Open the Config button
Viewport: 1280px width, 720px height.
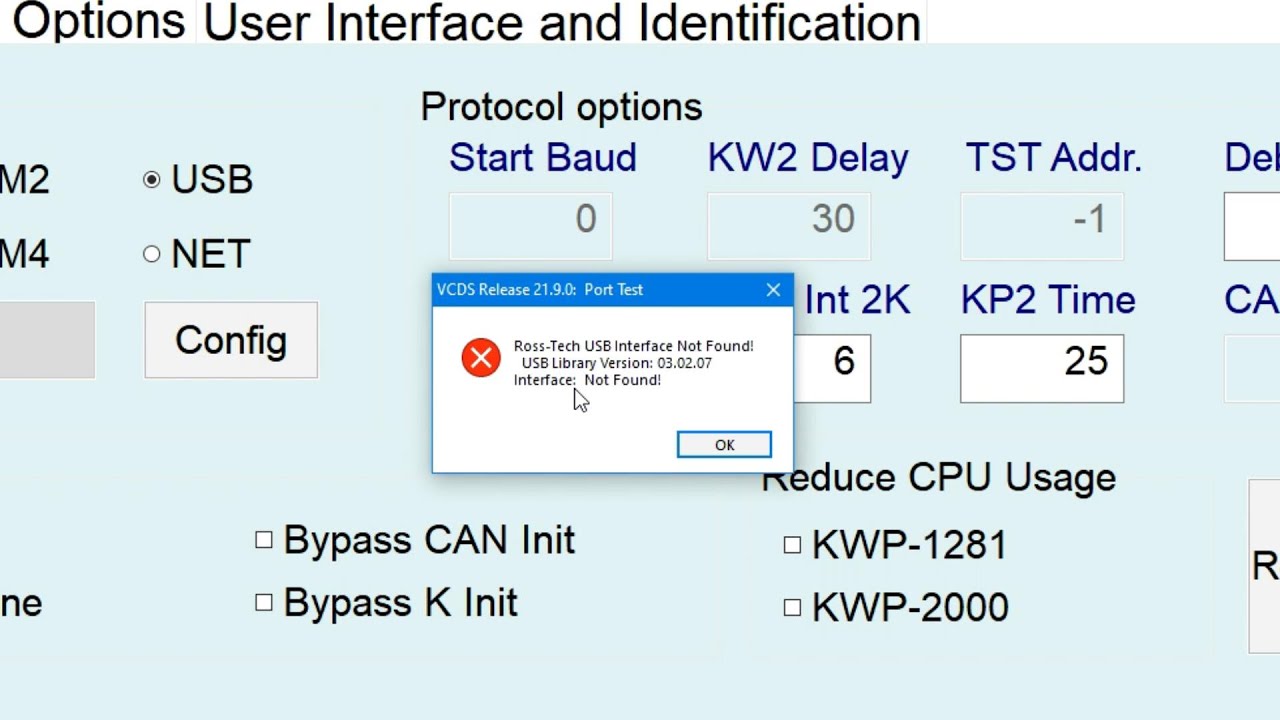(231, 340)
